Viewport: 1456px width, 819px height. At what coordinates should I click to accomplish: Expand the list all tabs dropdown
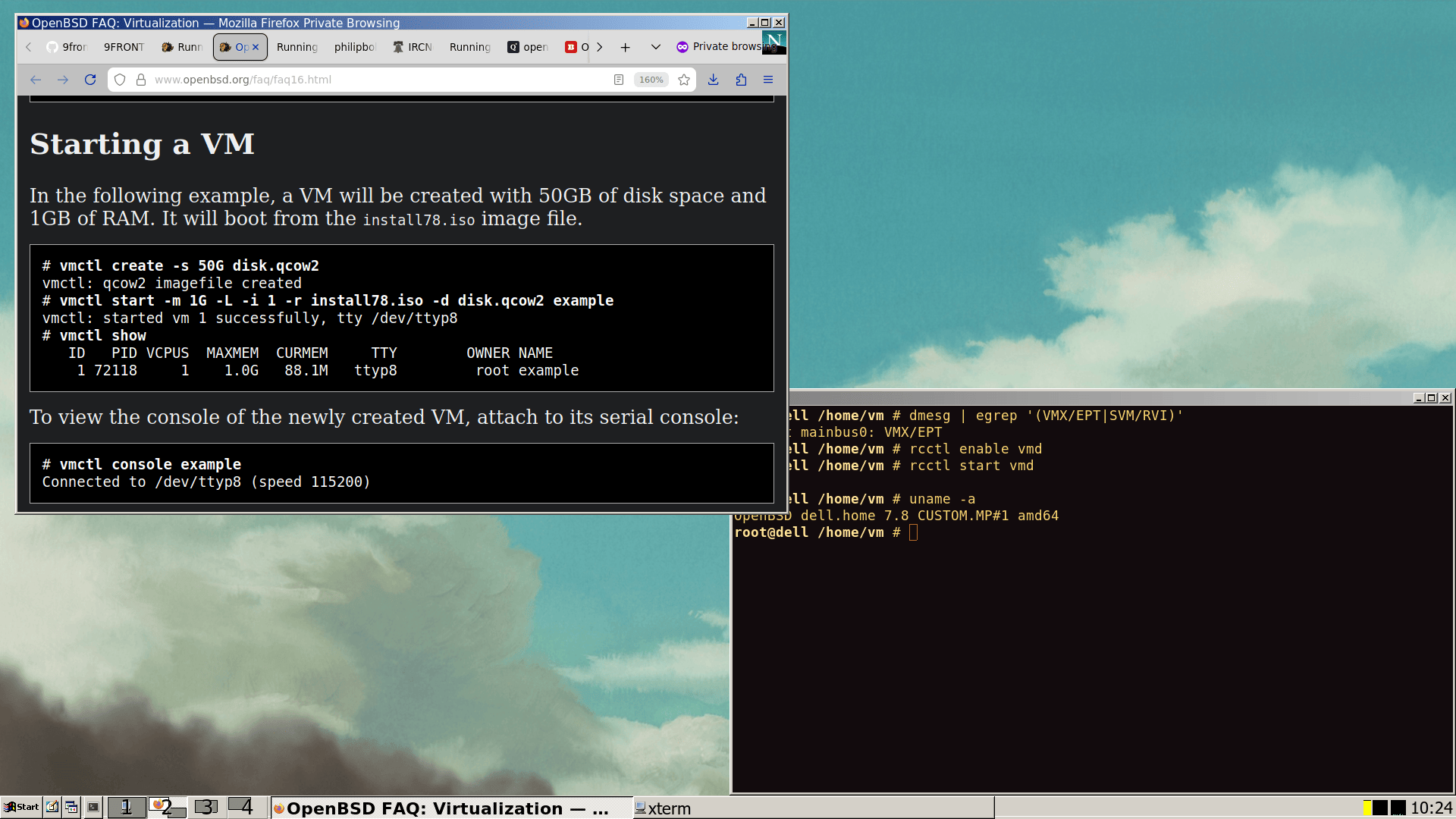tap(655, 47)
